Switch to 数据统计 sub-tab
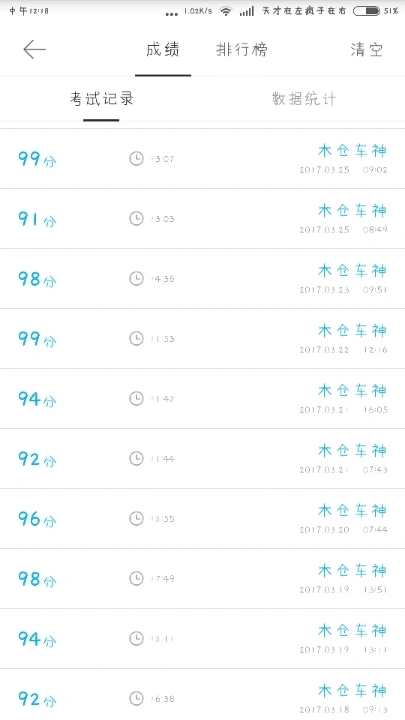Viewport: 405px width, 720px height. [304, 99]
